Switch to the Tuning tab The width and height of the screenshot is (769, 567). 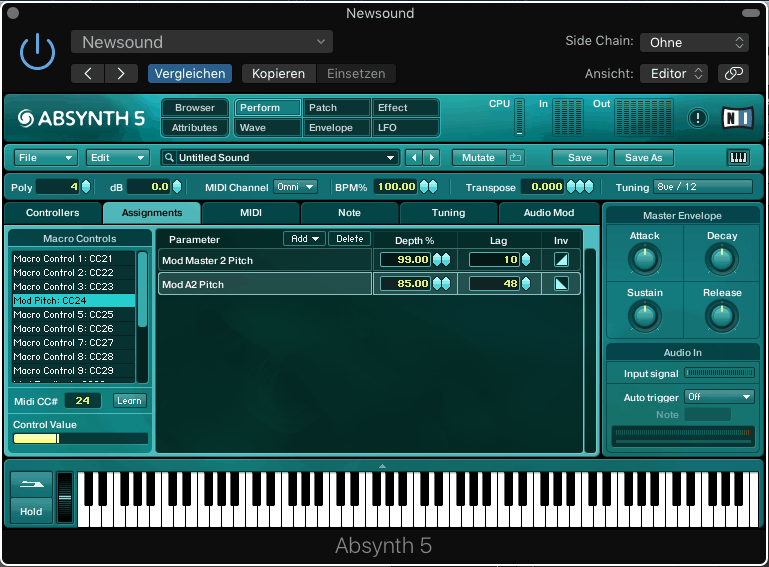[448, 213]
